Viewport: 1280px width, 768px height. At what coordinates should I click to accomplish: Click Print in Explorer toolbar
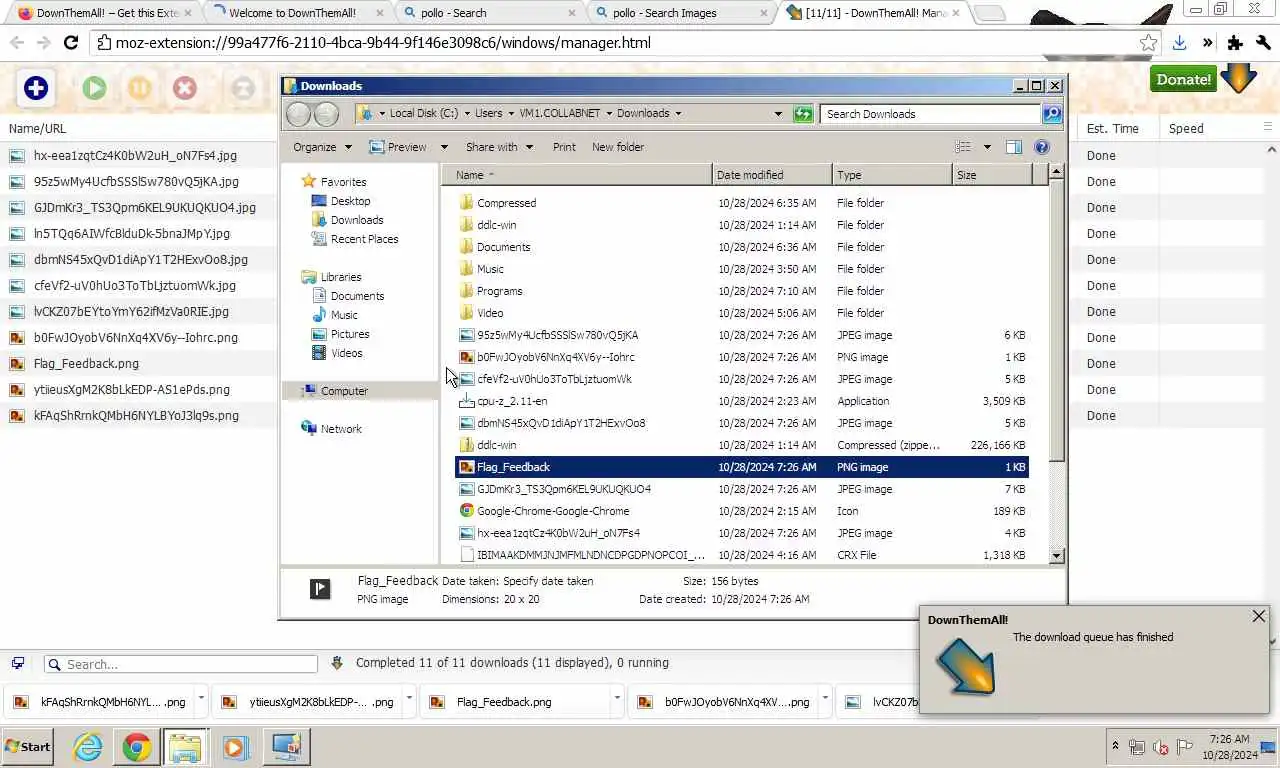click(564, 147)
